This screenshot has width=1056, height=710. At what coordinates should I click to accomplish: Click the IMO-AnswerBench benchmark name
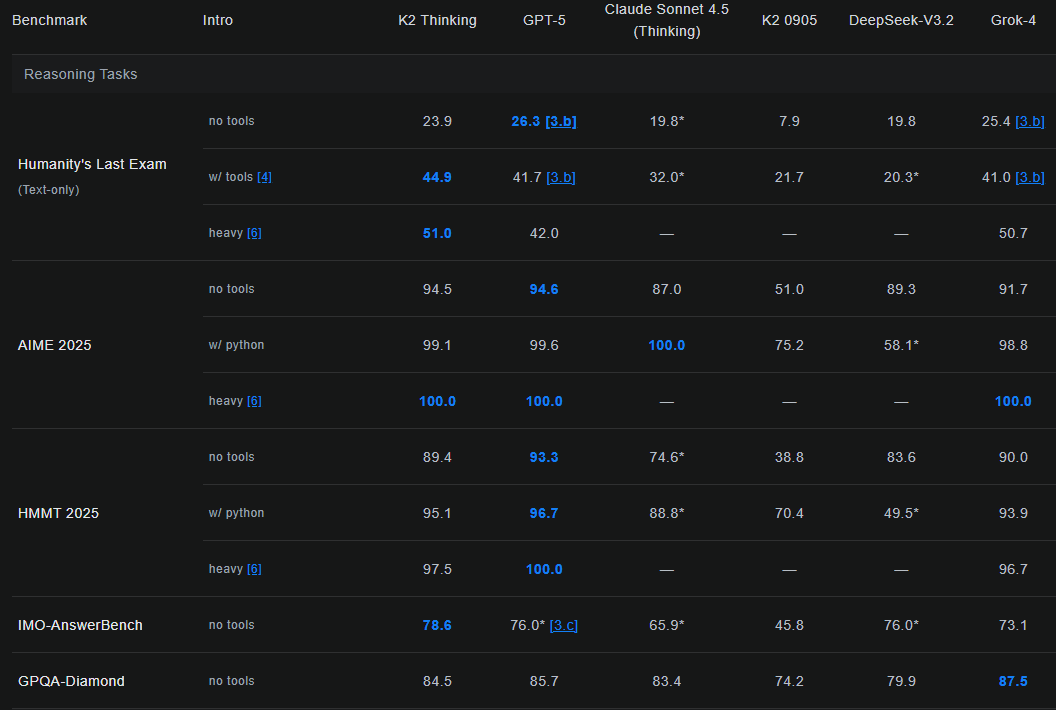pyautogui.click(x=80, y=625)
